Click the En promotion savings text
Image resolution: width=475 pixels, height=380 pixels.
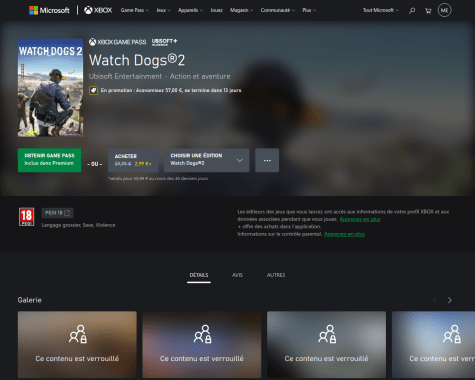(x=171, y=90)
